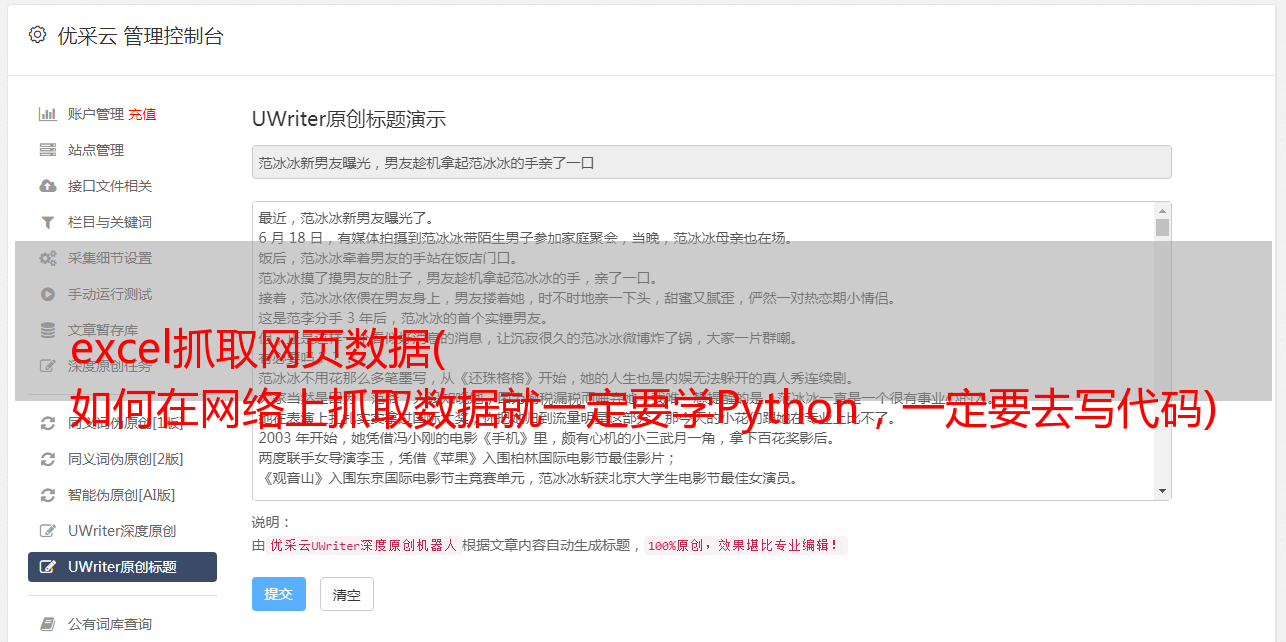Click the play circle icon for 手动运行测试
Screen dimensions: 1286x642
click(x=47, y=294)
